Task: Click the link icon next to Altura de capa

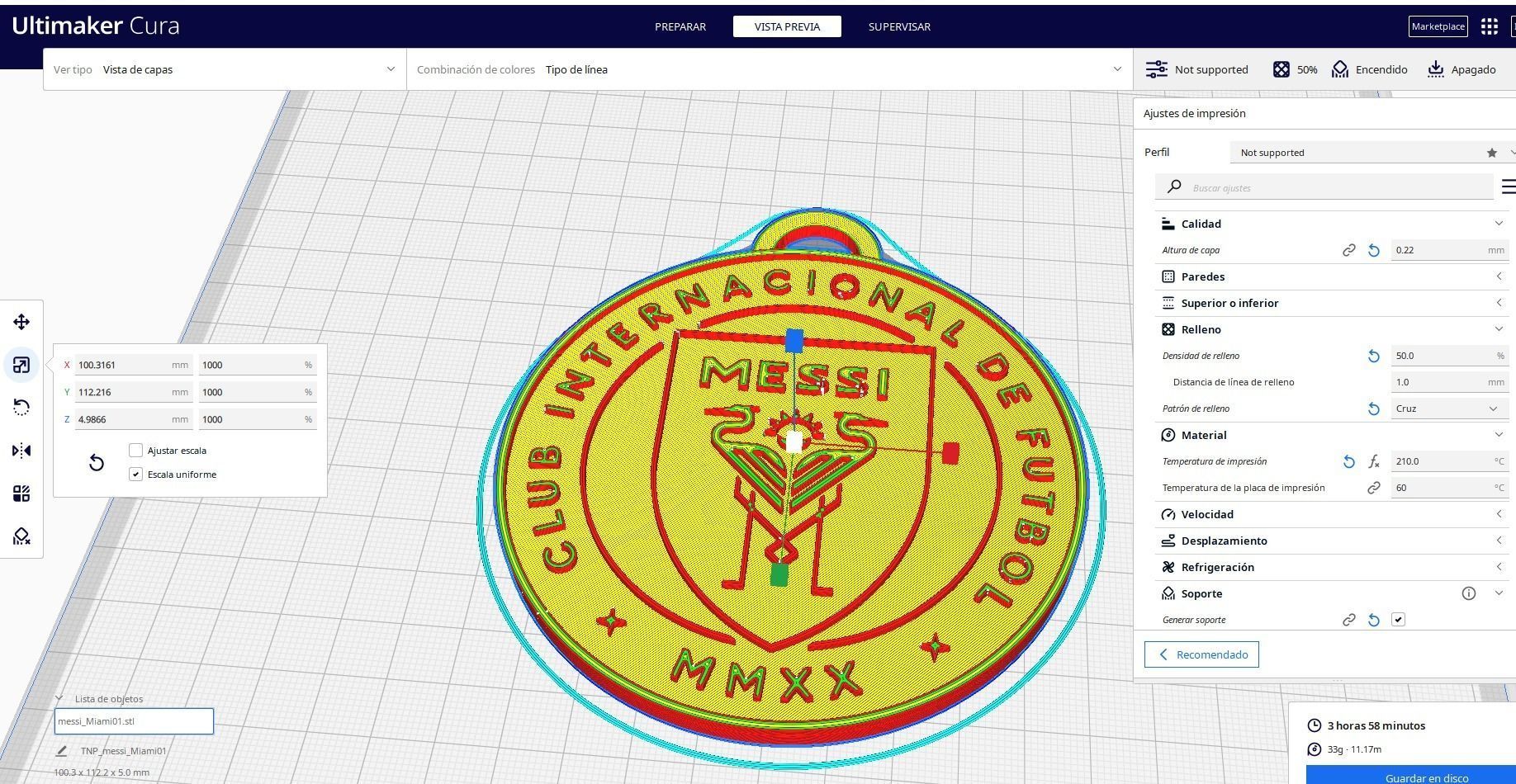Action: pos(1349,250)
